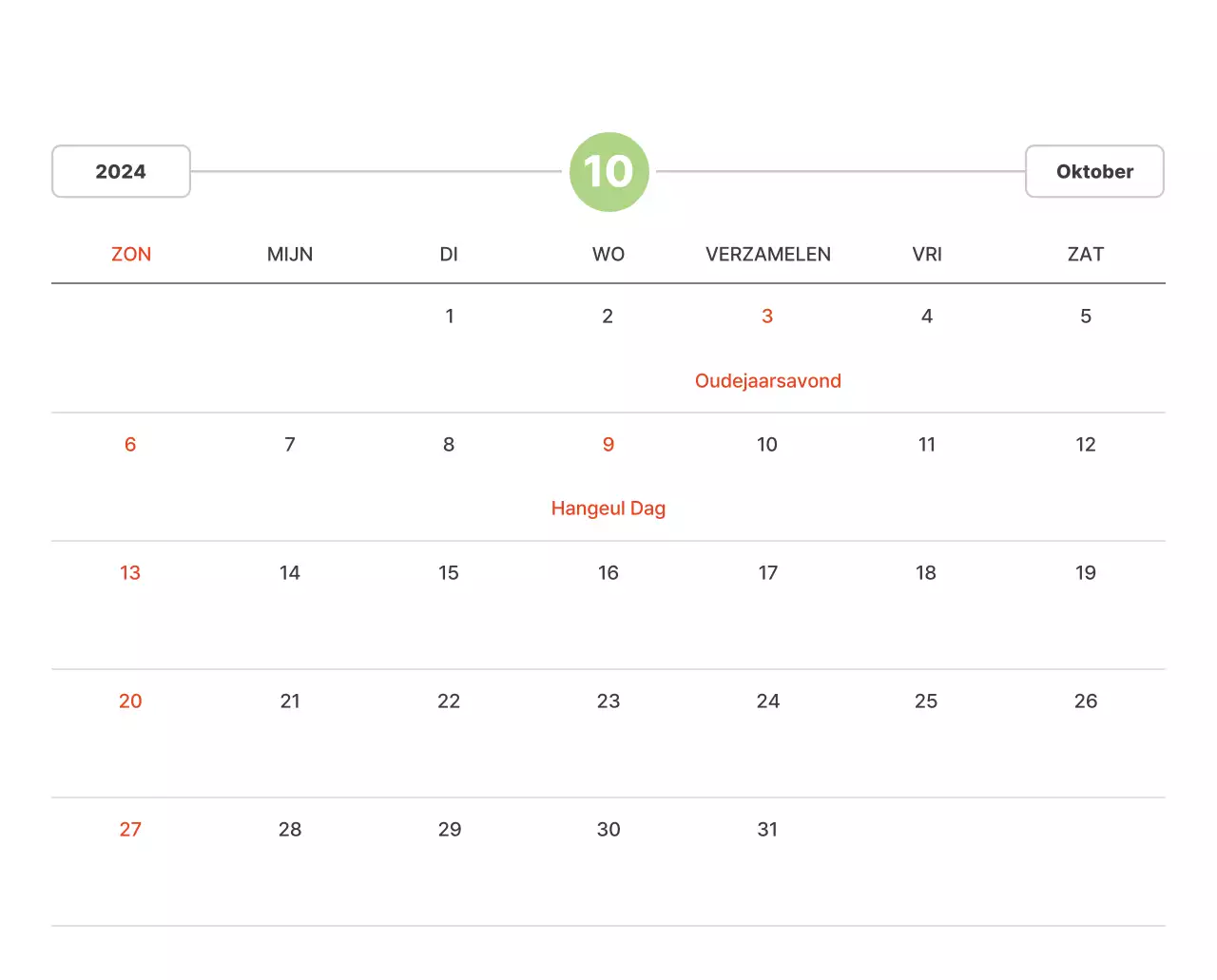Select October 9 date
1217x980 pixels.
click(x=608, y=445)
